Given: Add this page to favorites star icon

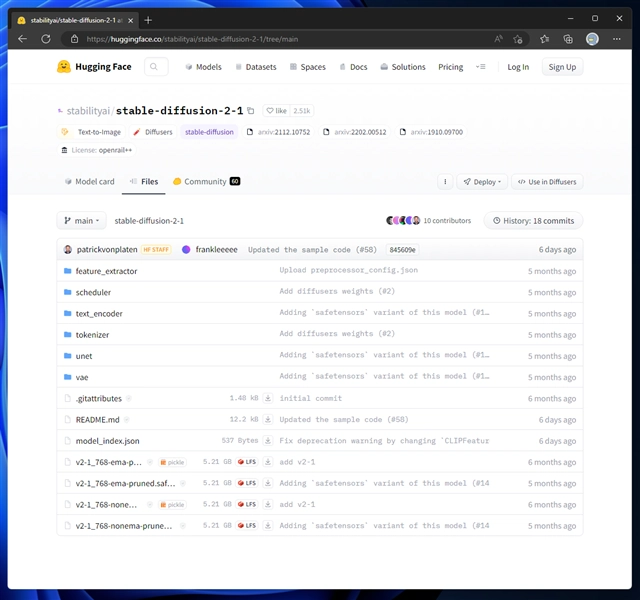Looking at the screenshot, I should (x=518, y=39).
